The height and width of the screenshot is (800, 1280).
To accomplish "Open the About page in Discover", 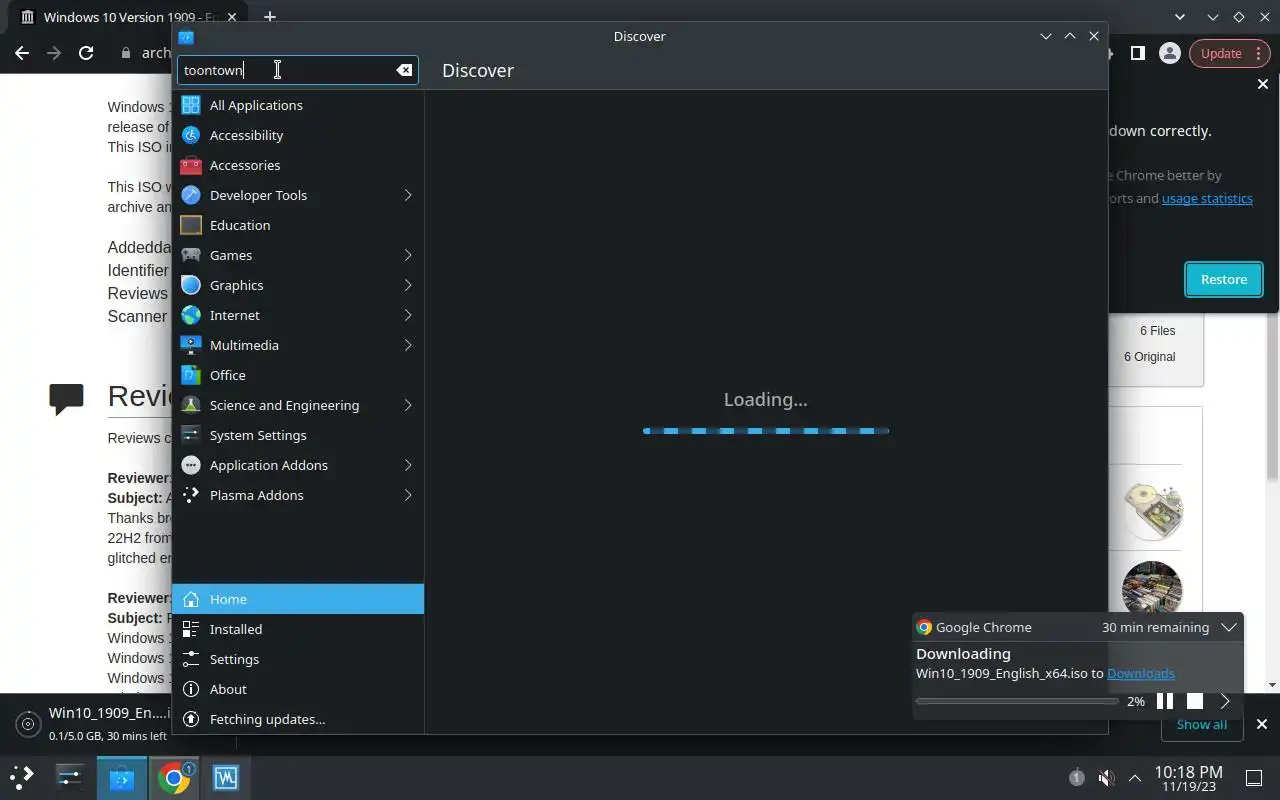I will click(x=298, y=689).
